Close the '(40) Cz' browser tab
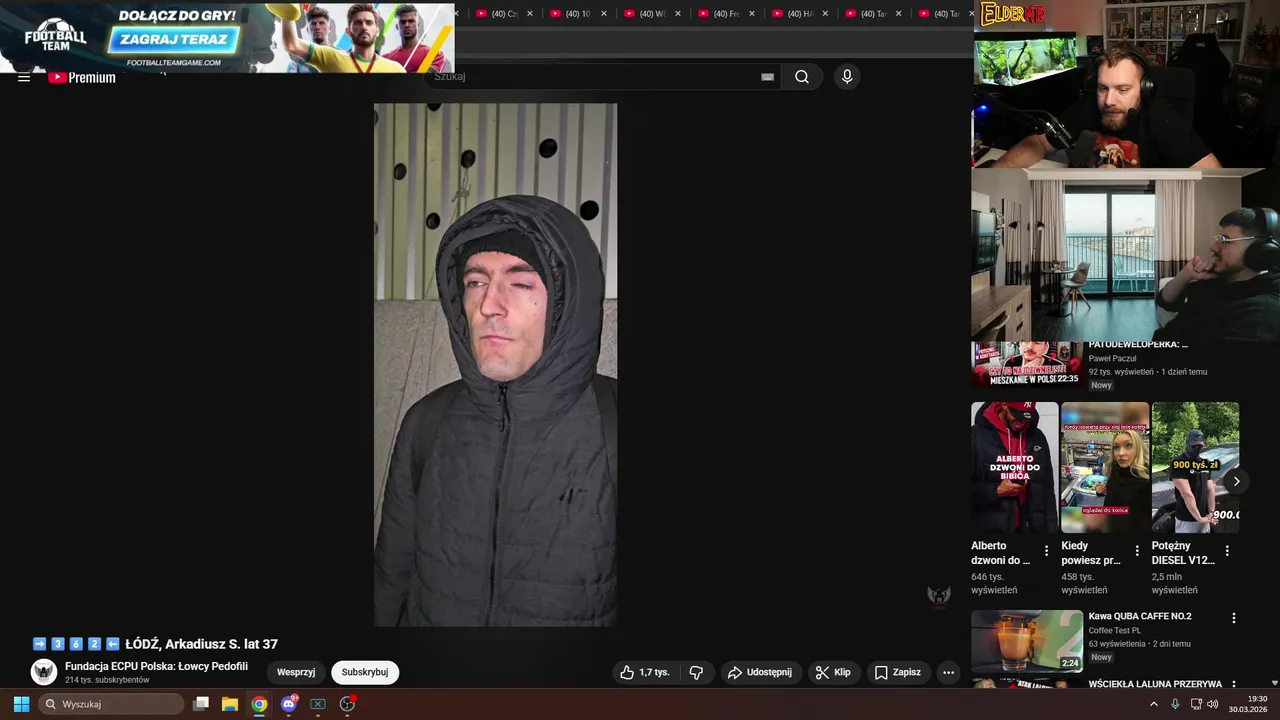Screen dimensions: 1280x720 530,14
